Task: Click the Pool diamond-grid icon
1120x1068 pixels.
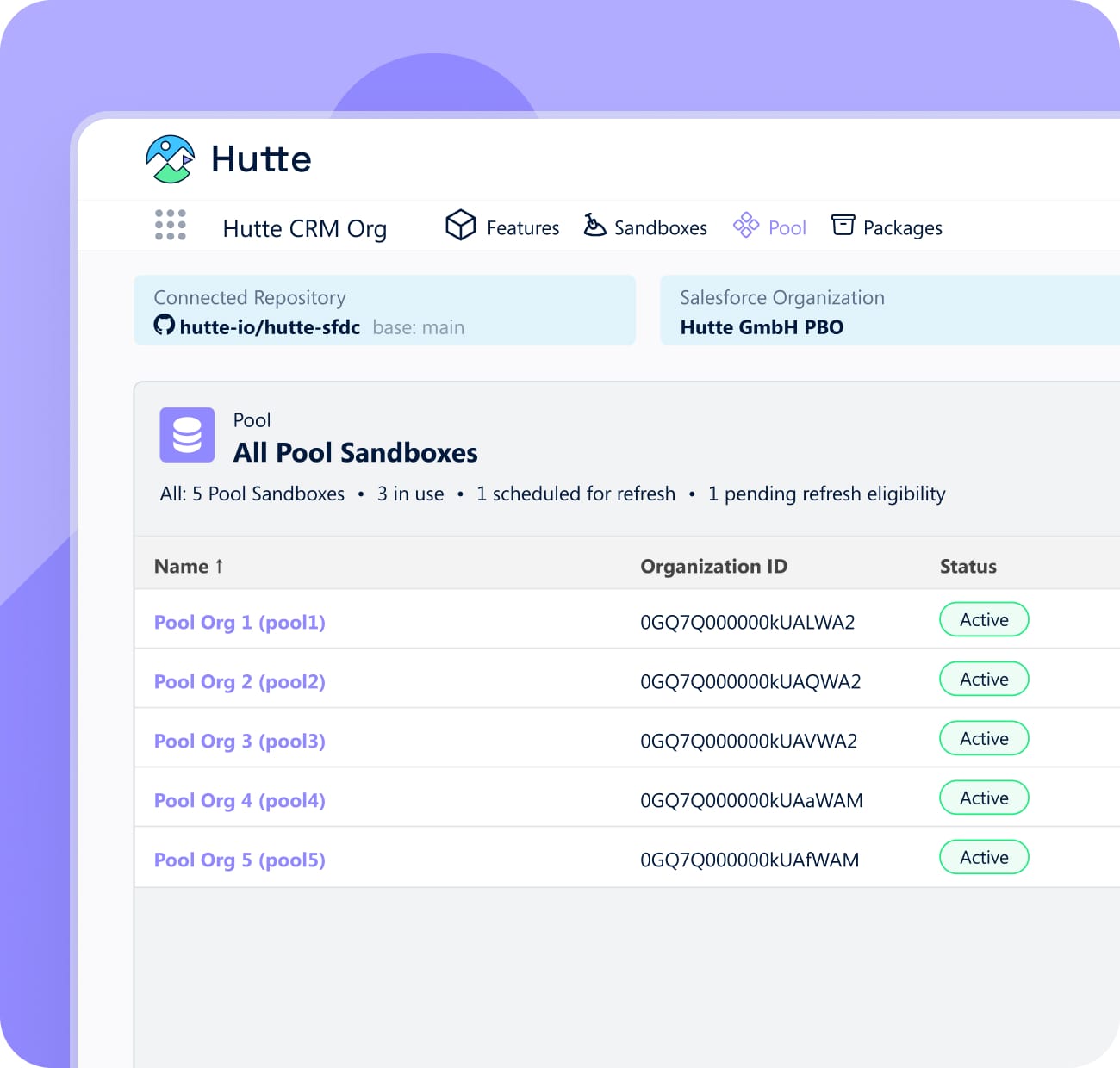Action: (745, 225)
